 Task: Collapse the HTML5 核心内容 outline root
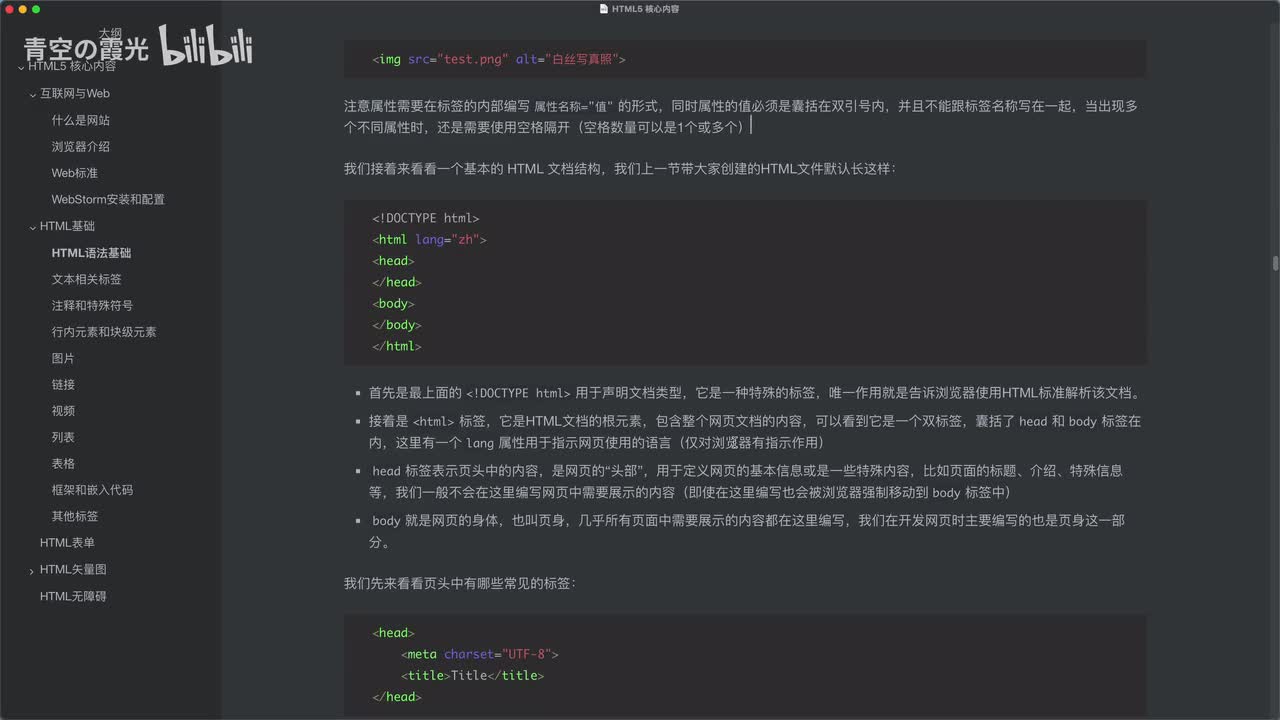click(21, 68)
